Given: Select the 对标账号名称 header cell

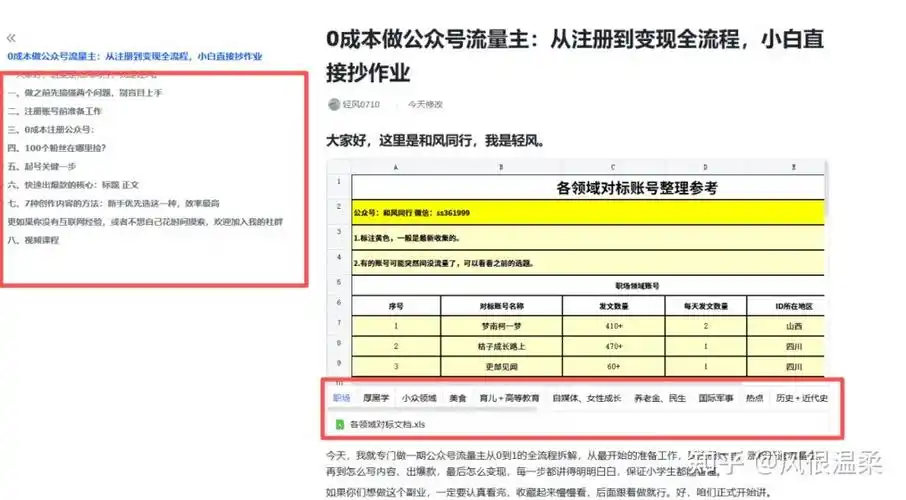Looking at the screenshot, I should coord(502,306).
